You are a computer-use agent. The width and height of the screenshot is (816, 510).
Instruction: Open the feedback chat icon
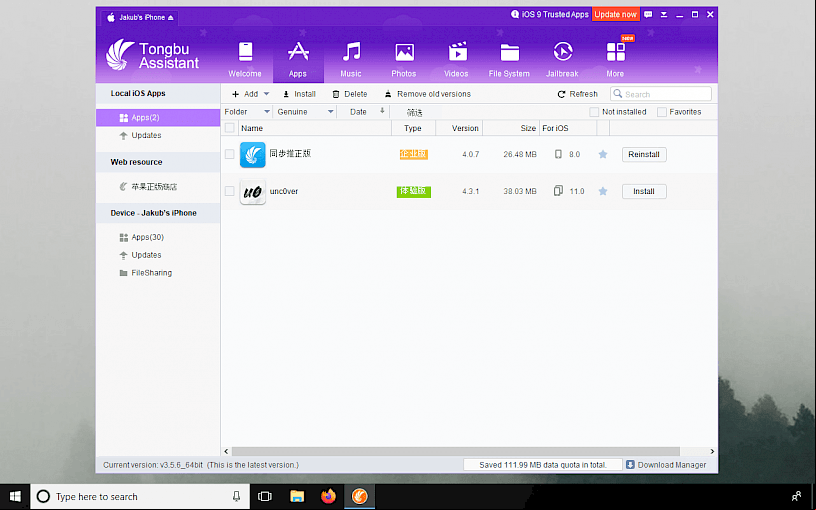(x=648, y=15)
